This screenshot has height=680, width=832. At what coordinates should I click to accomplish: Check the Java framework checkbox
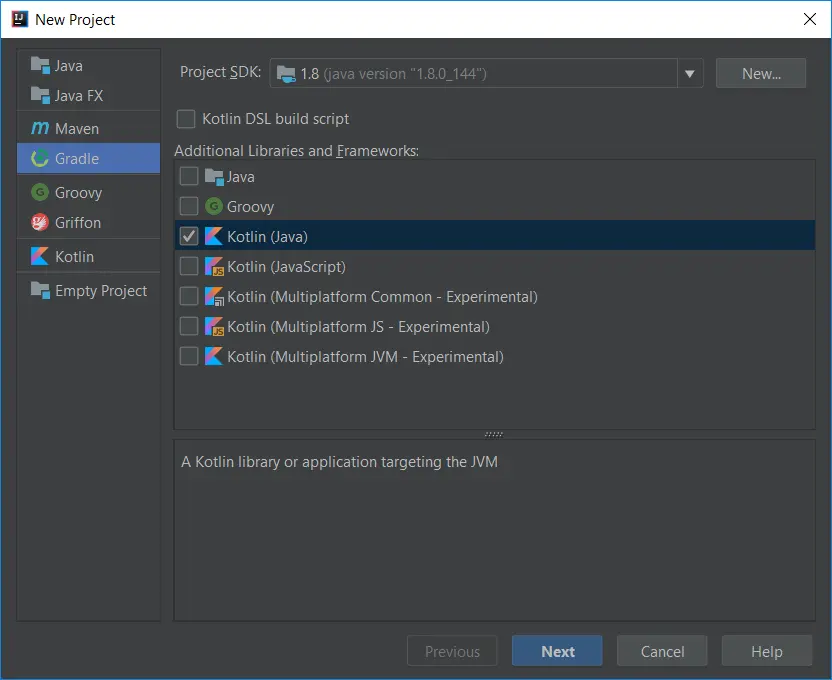point(189,176)
